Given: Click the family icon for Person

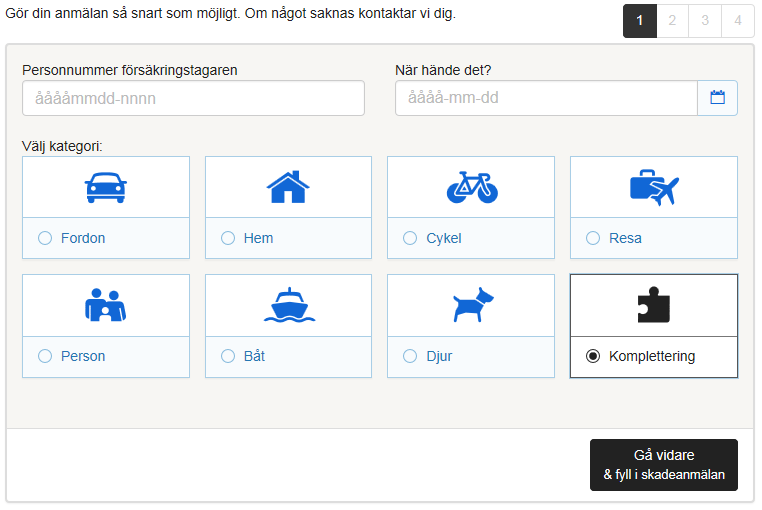Looking at the screenshot, I should 105,305.
